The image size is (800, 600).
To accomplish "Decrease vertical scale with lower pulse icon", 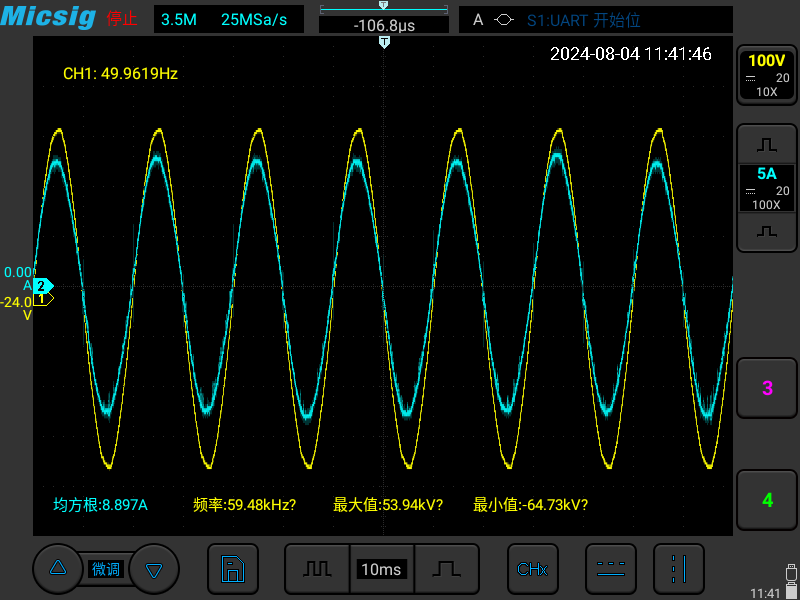I will (x=767, y=232).
